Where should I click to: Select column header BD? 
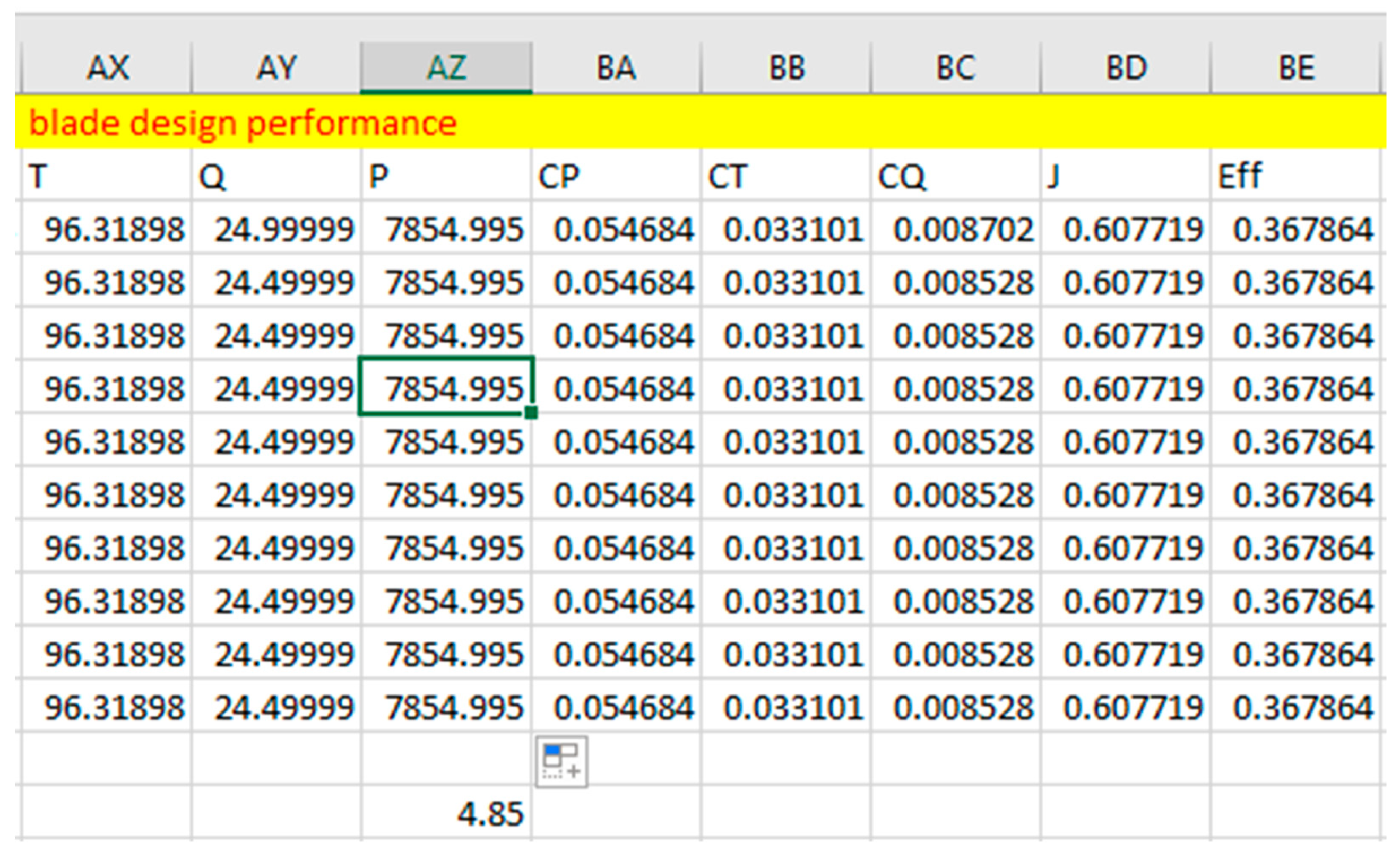tap(1125, 68)
